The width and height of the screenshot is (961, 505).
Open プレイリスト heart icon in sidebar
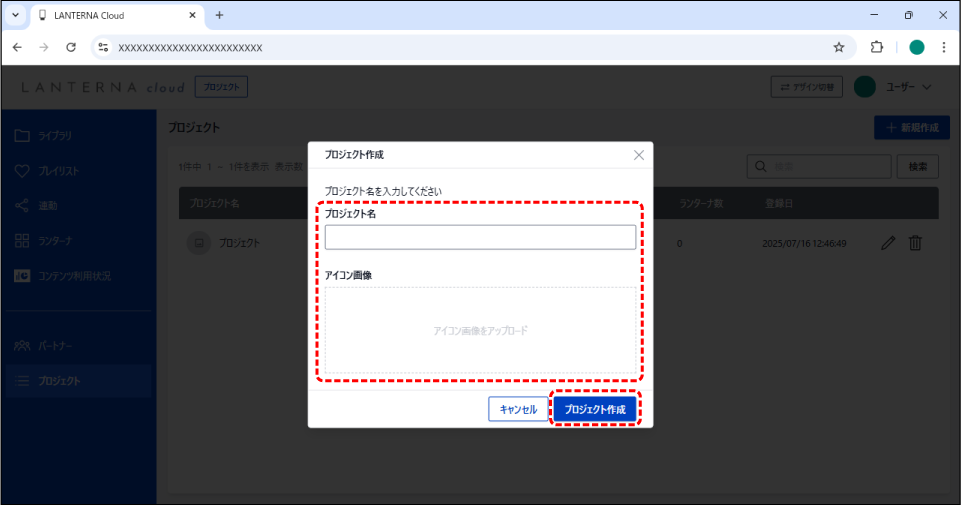pos(22,171)
